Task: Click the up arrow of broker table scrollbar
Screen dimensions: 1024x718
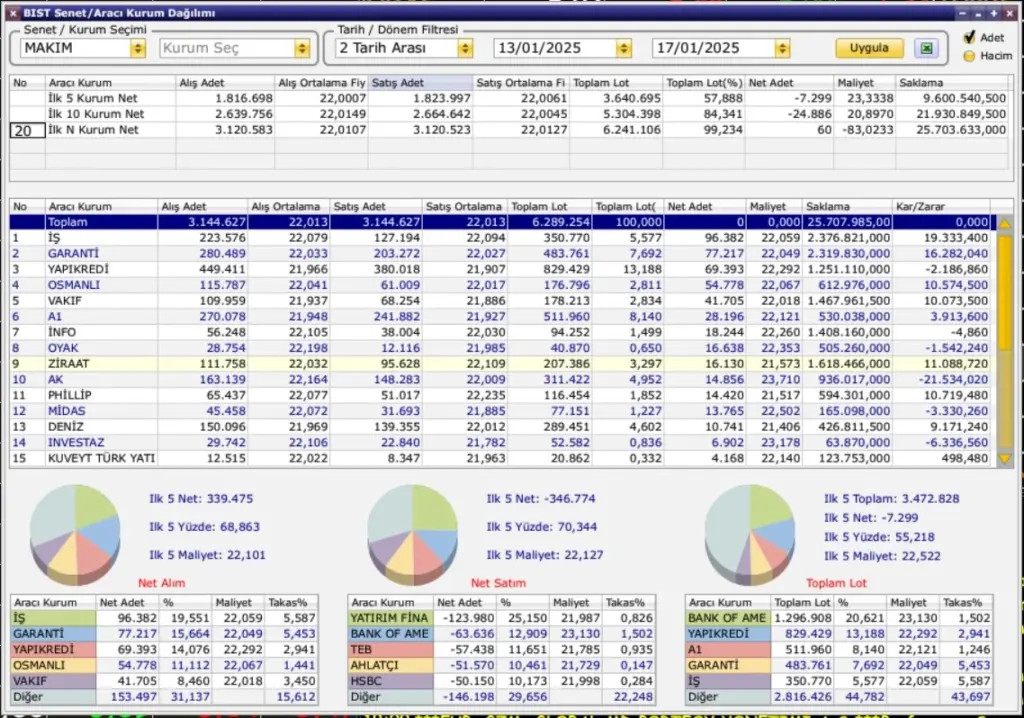Action: [1004, 223]
